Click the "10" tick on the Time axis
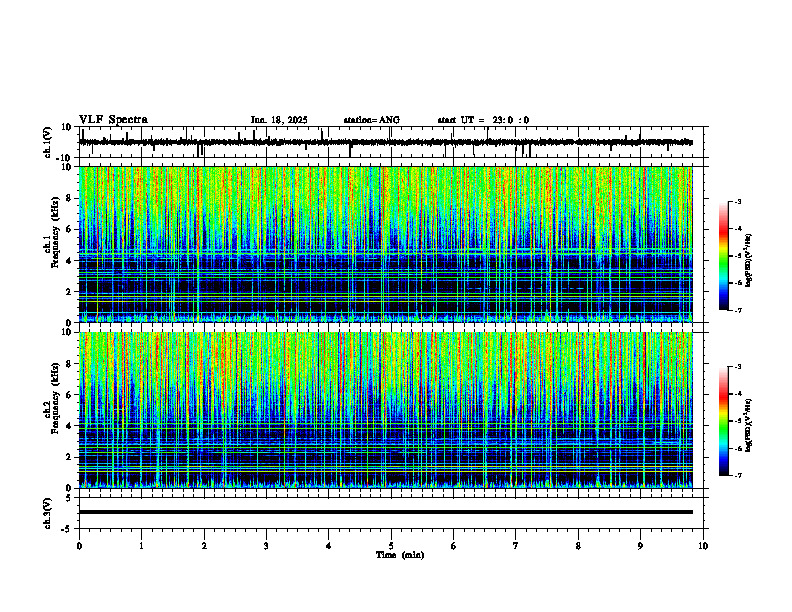 (703, 546)
